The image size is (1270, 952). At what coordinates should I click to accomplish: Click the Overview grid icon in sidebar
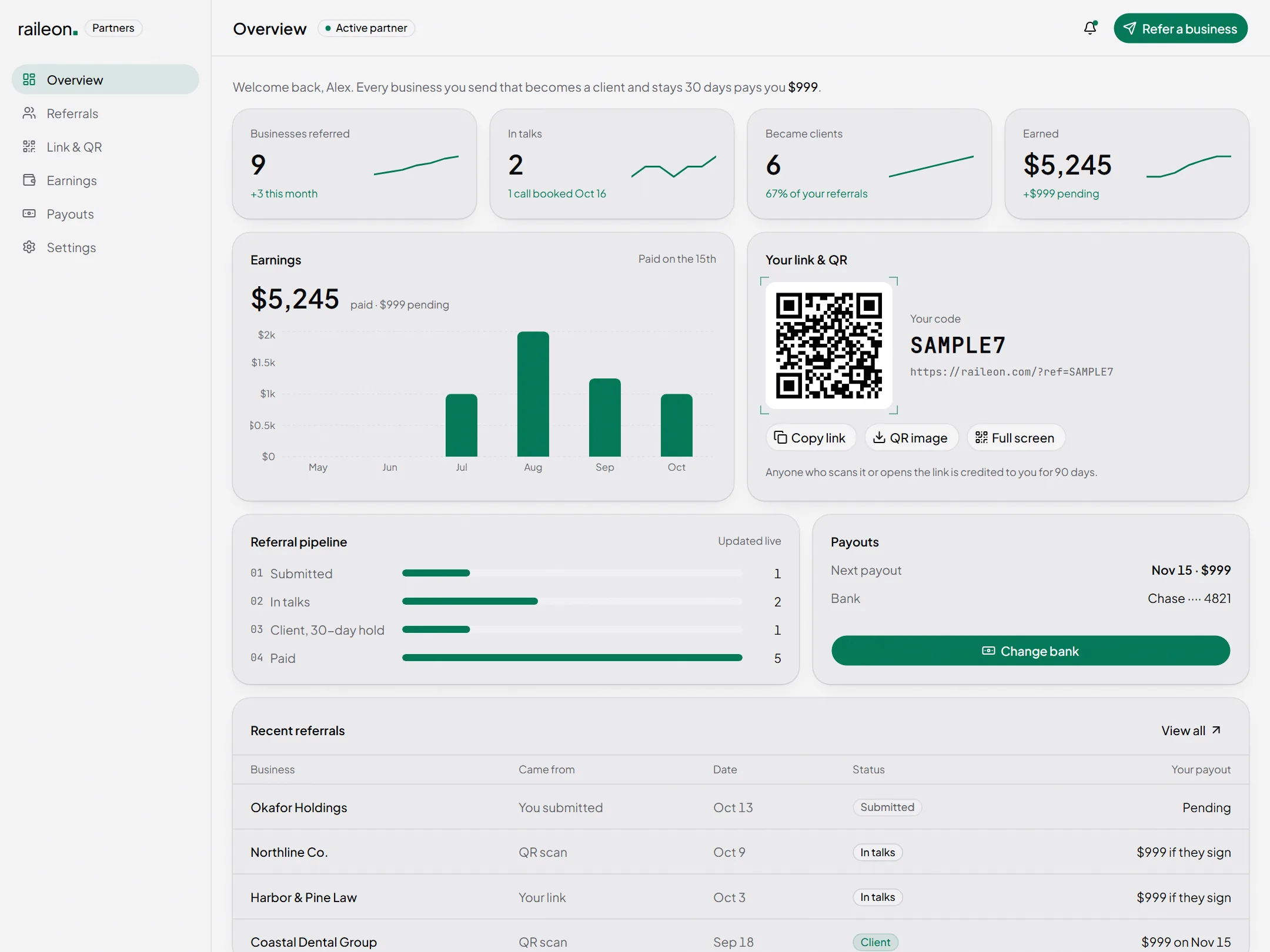(x=29, y=79)
